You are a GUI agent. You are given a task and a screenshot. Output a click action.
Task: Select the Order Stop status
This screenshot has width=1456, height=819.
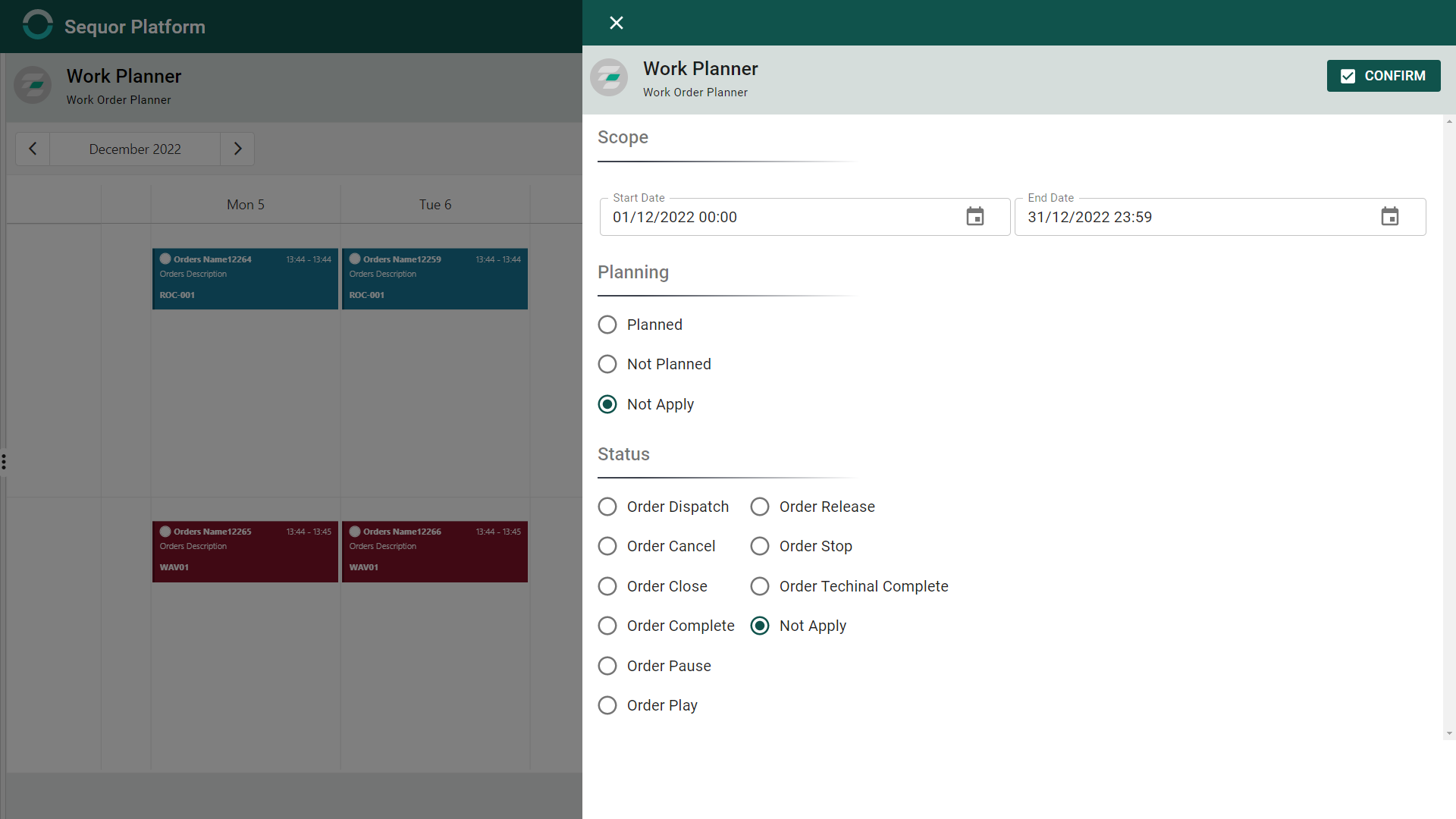click(760, 546)
